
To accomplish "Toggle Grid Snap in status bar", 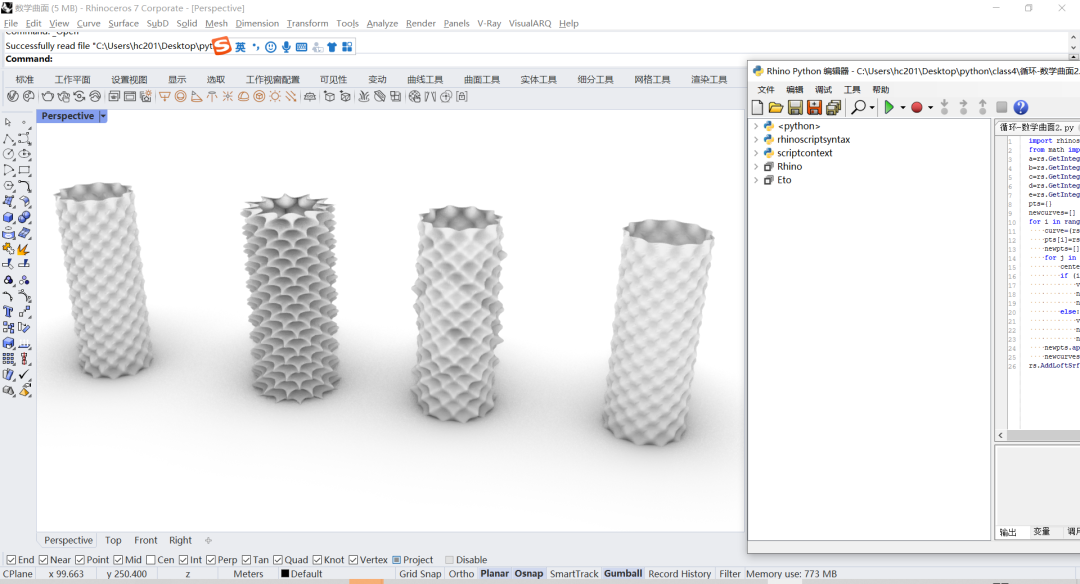I will [x=419, y=574].
